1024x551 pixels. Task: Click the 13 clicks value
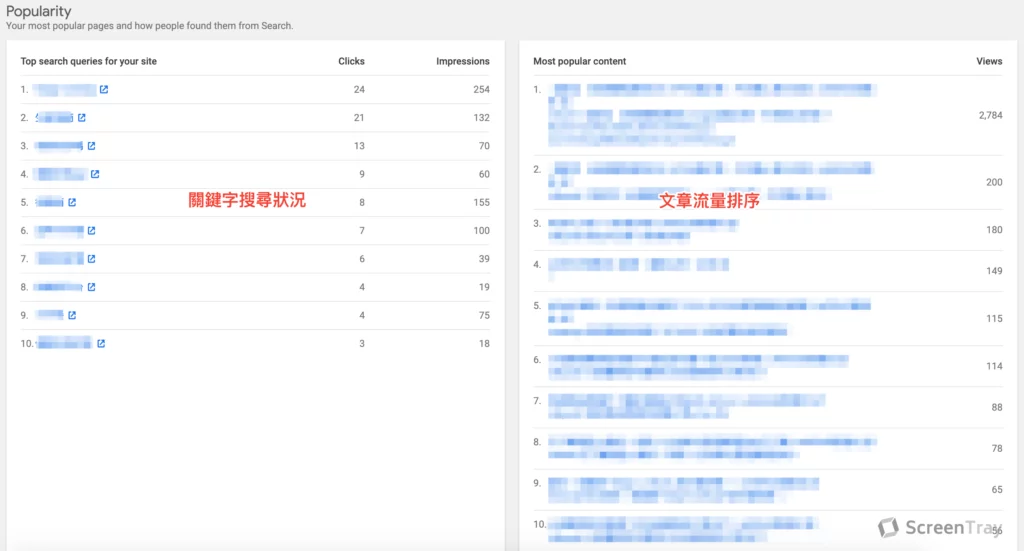359,146
